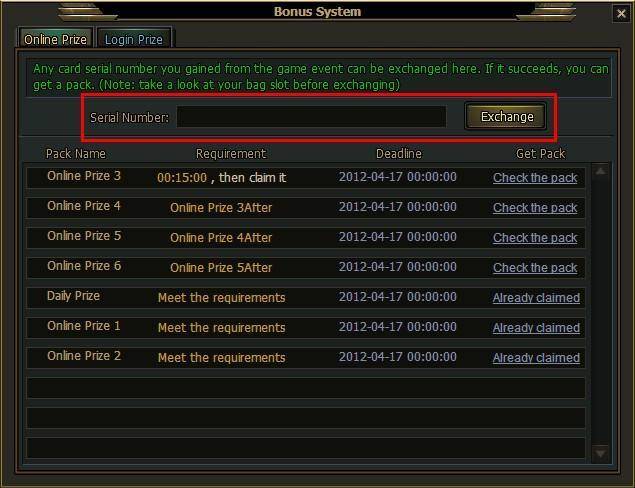
Task: Click the Pack Name column header
Action: [76, 153]
